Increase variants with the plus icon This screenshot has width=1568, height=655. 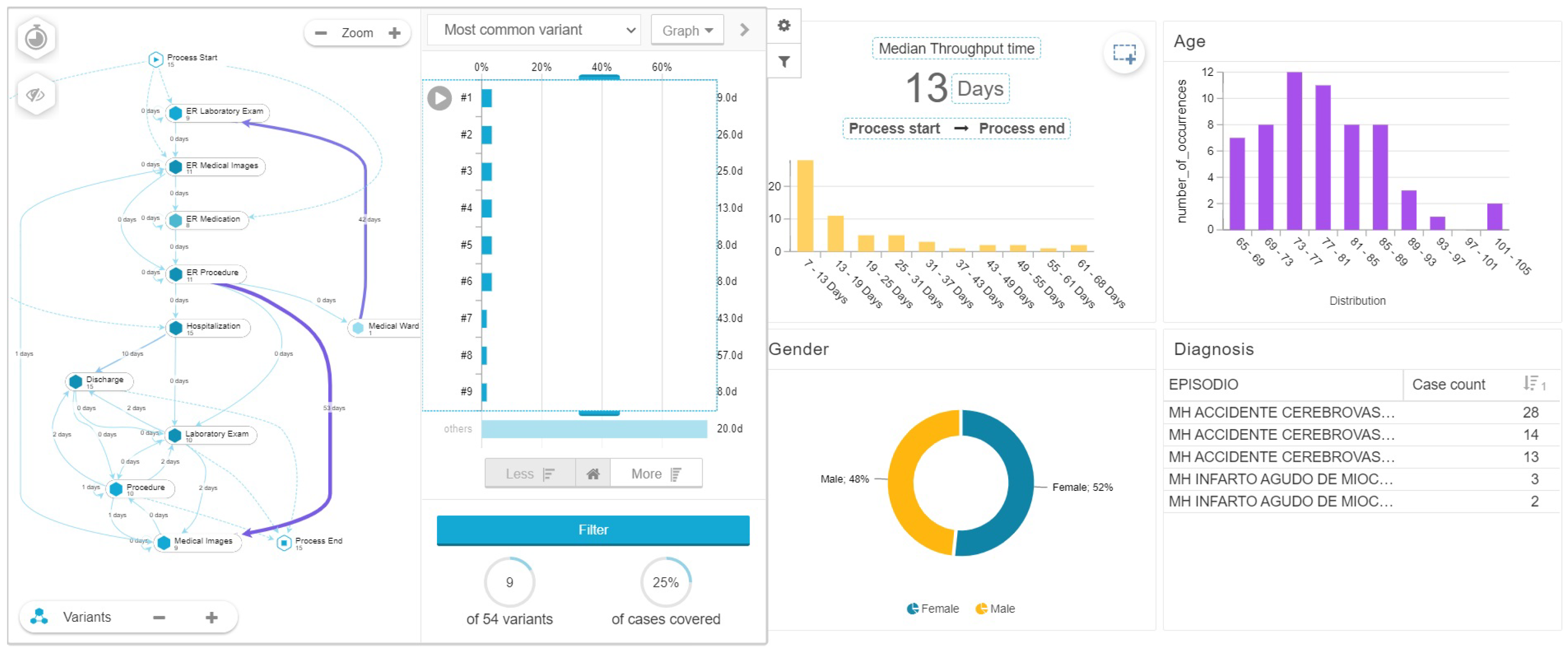(x=211, y=617)
